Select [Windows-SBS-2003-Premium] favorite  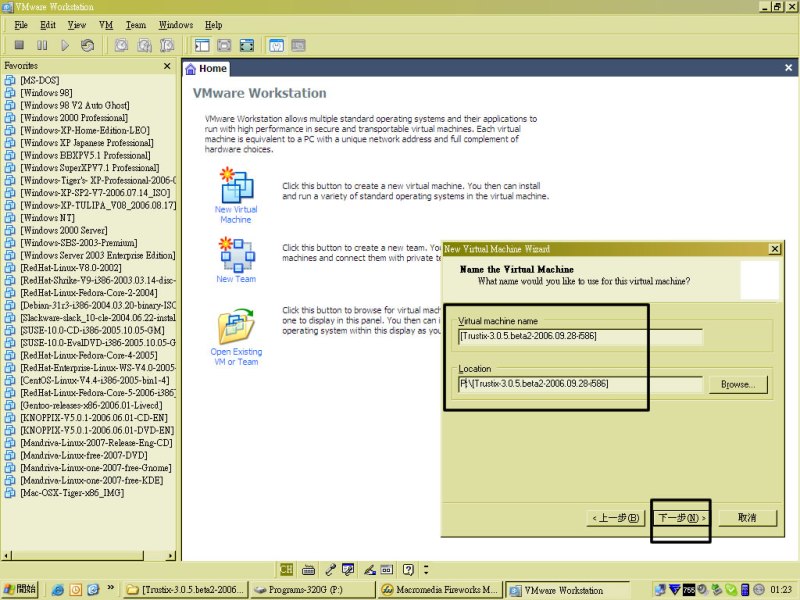(79, 243)
